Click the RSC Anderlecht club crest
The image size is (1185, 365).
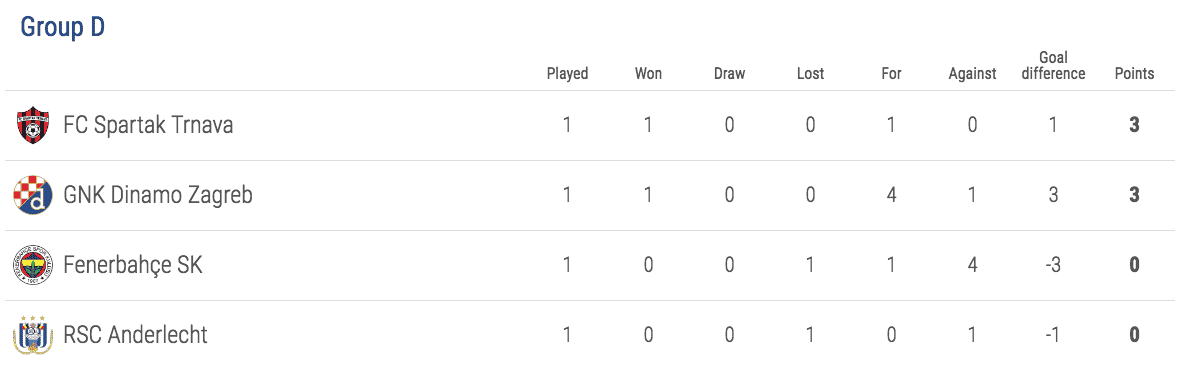[x=32, y=334]
